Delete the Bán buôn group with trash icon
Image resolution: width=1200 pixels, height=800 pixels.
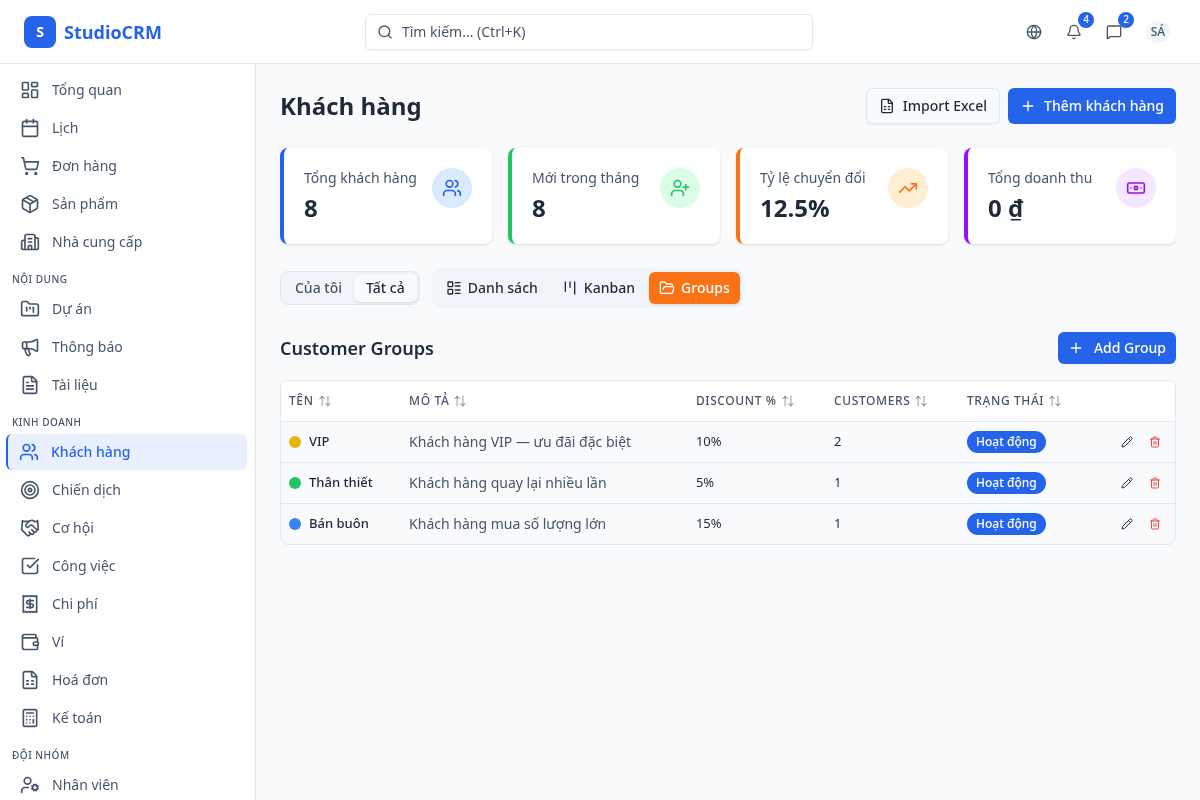[1155, 524]
